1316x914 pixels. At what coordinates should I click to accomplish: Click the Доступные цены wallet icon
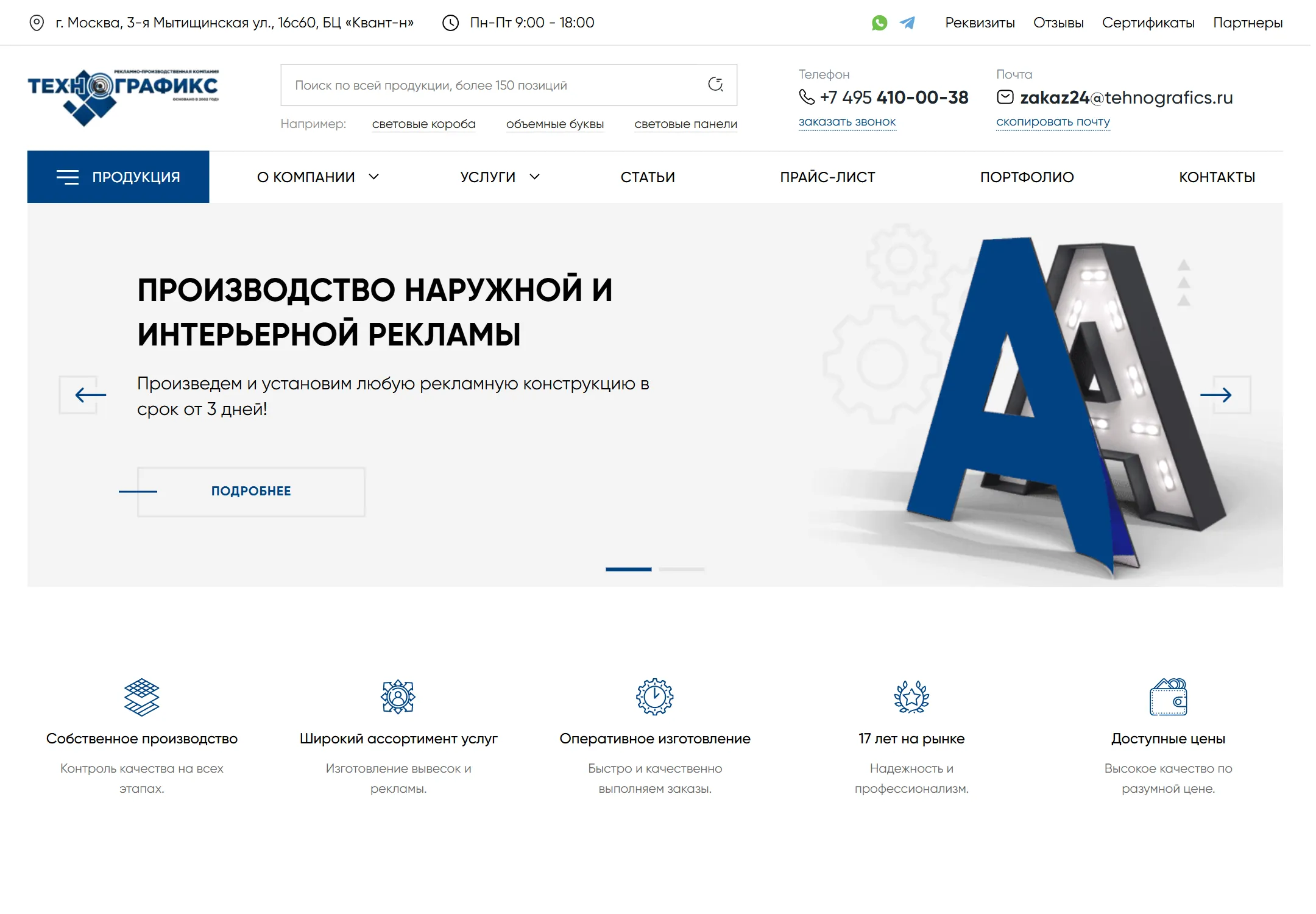coord(1169,696)
